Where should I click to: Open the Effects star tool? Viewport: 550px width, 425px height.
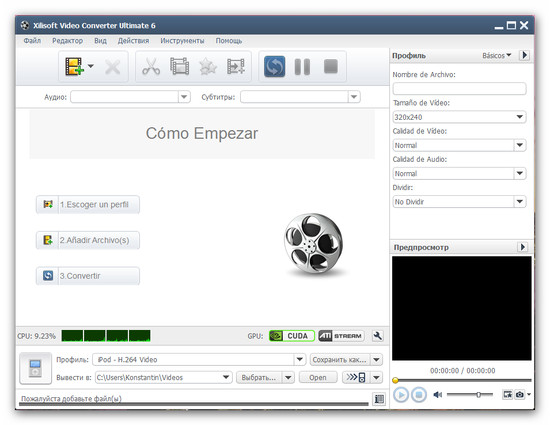pos(208,66)
